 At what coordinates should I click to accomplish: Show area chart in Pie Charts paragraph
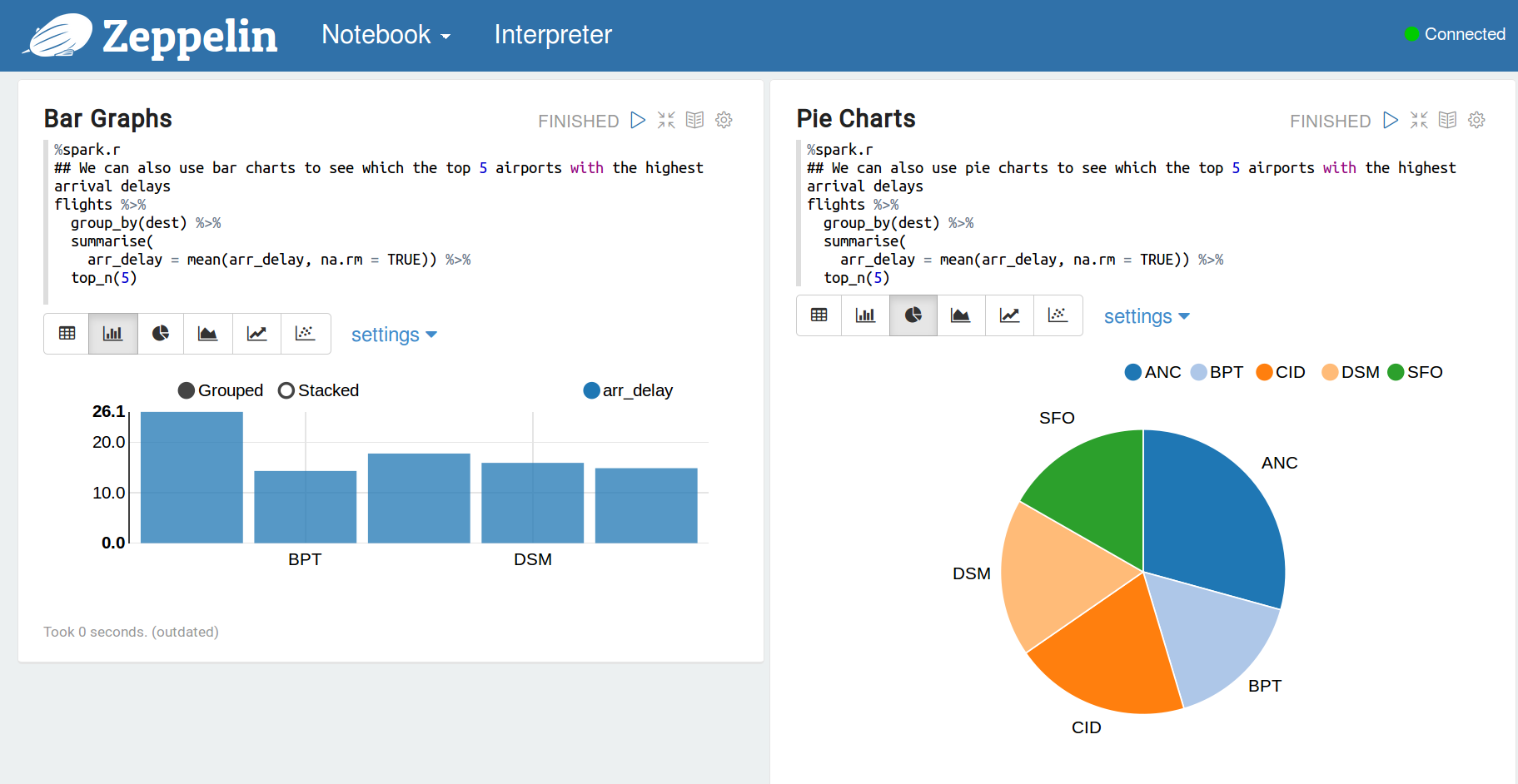(x=961, y=315)
